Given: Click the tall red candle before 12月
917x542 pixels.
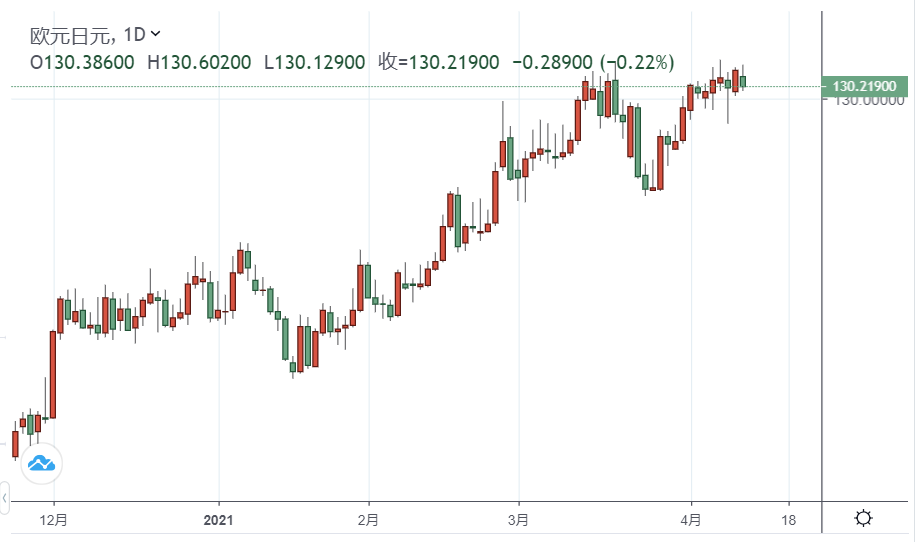Looking at the screenshot, I should pyautogui.click(x=53, y=373).
